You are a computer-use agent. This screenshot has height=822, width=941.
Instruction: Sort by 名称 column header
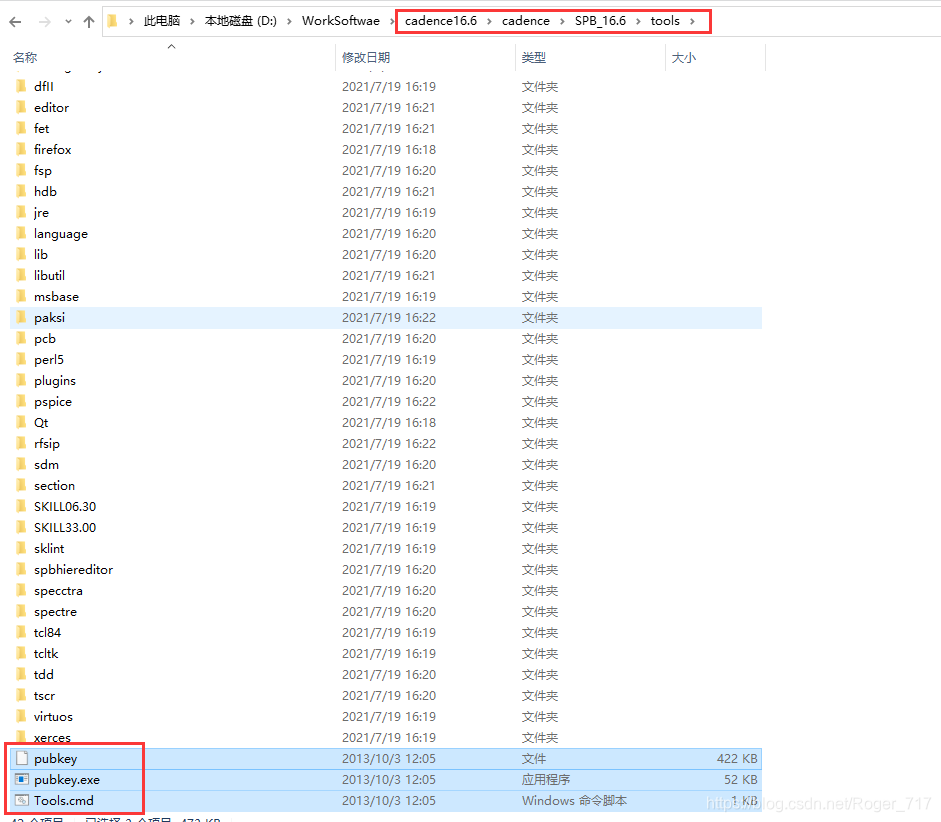(x=25, y=58)
